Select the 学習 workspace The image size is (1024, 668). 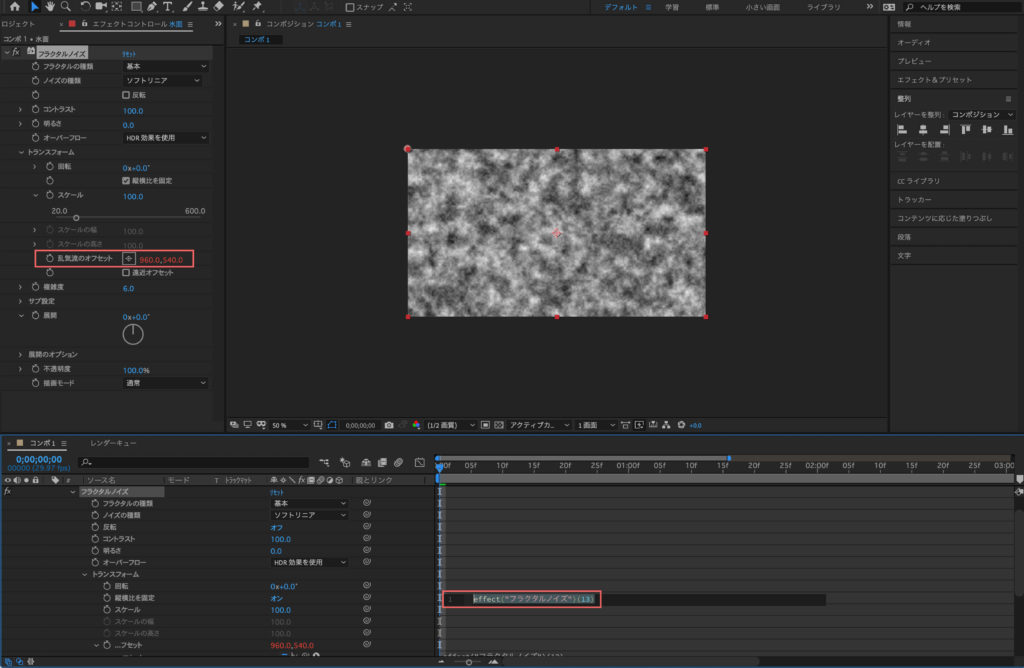point(672,7)
